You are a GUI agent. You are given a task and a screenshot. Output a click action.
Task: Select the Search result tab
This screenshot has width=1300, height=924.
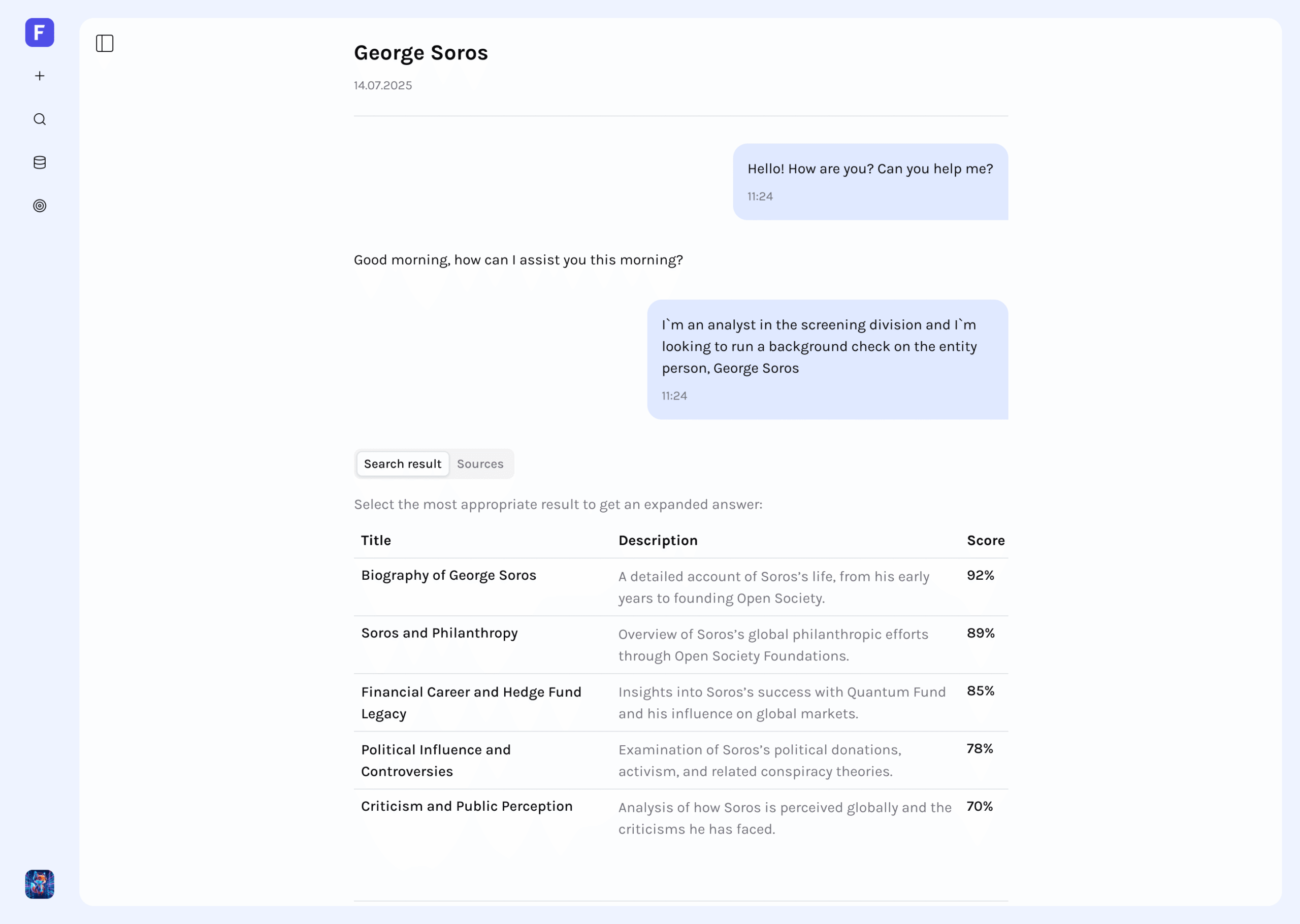pyautogui.click(x=402, y=464)
